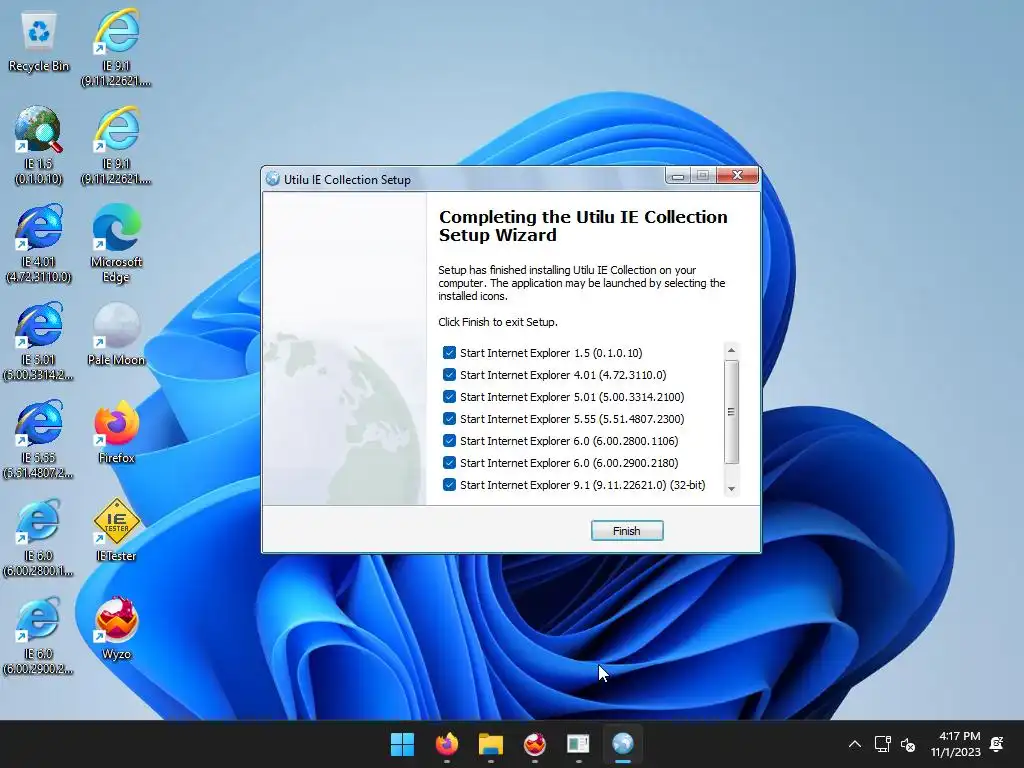The image size is (1024, 768).
Task: Open the document-style app in the taskbar
Action: tap(579, 744)
